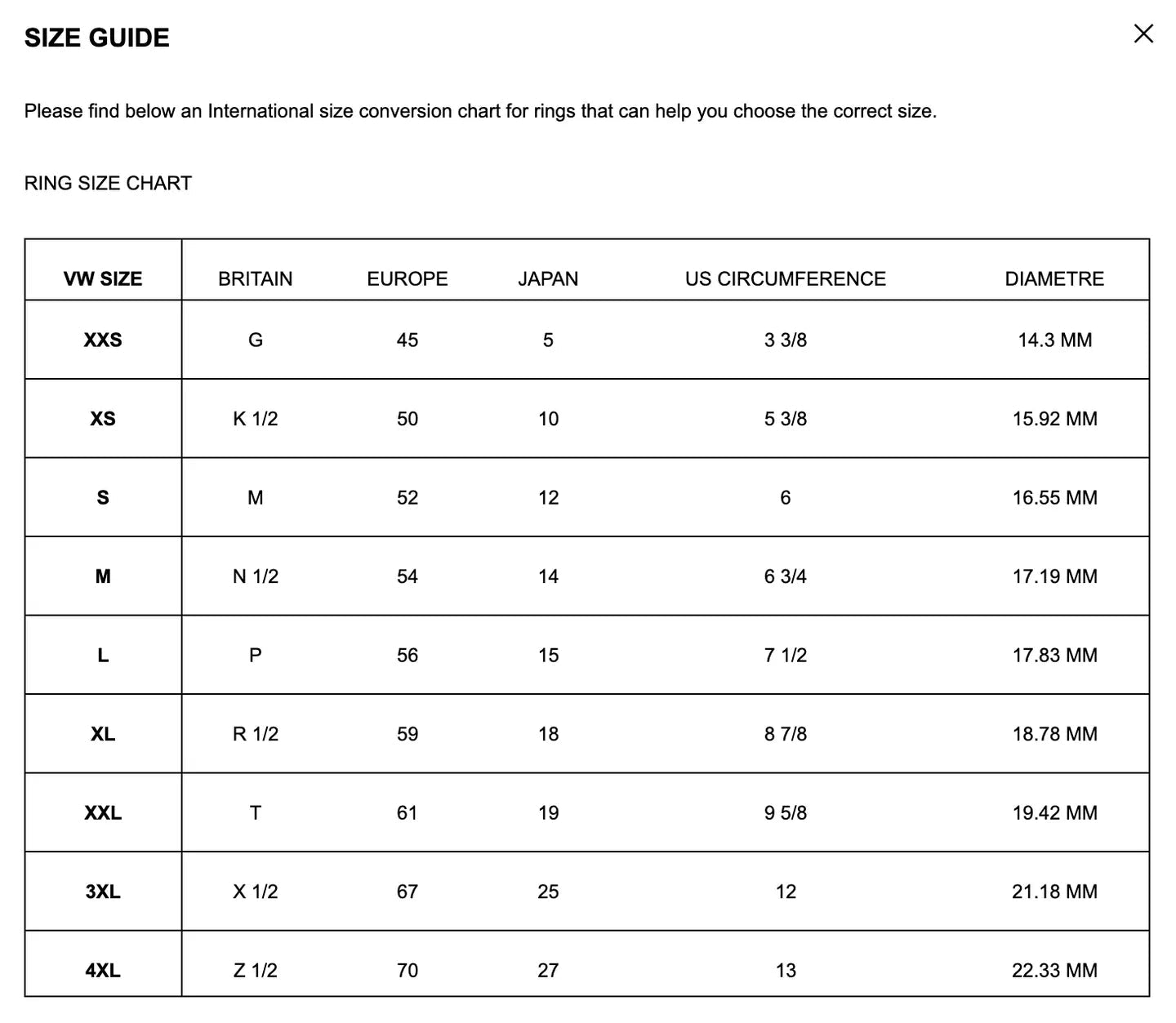Select the S size row label
Screen dimensions: 1176x1023
[x=103, y=497]
